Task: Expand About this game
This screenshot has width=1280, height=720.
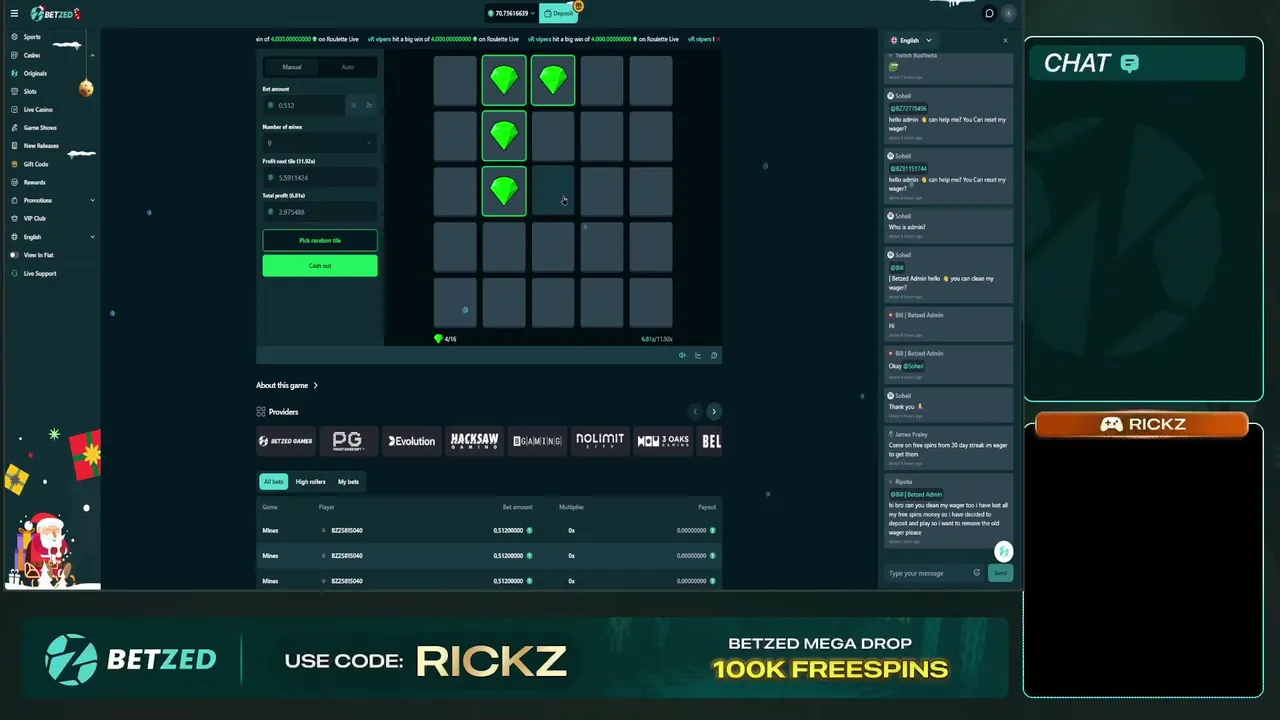Action: [287, 385]
